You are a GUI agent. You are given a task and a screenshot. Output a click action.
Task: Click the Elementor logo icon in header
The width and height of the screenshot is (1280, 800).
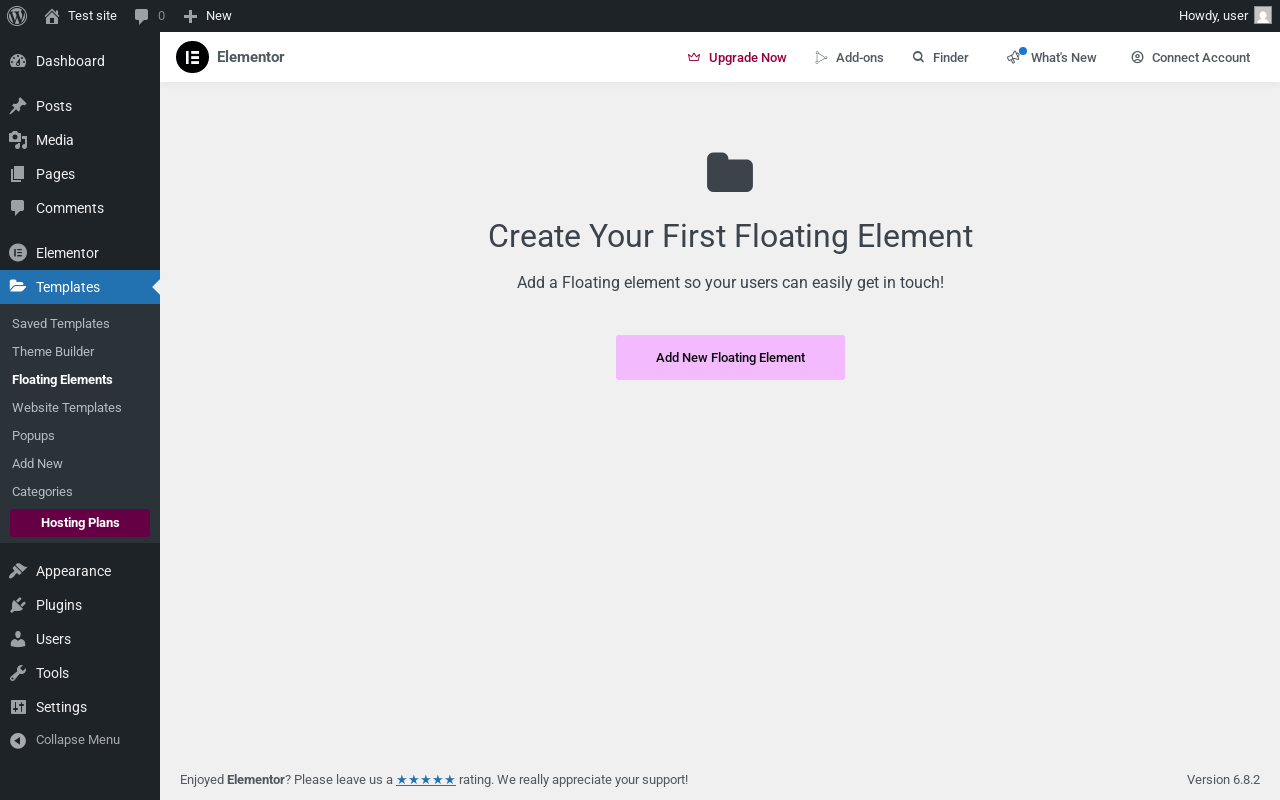(x=192, y=57)
